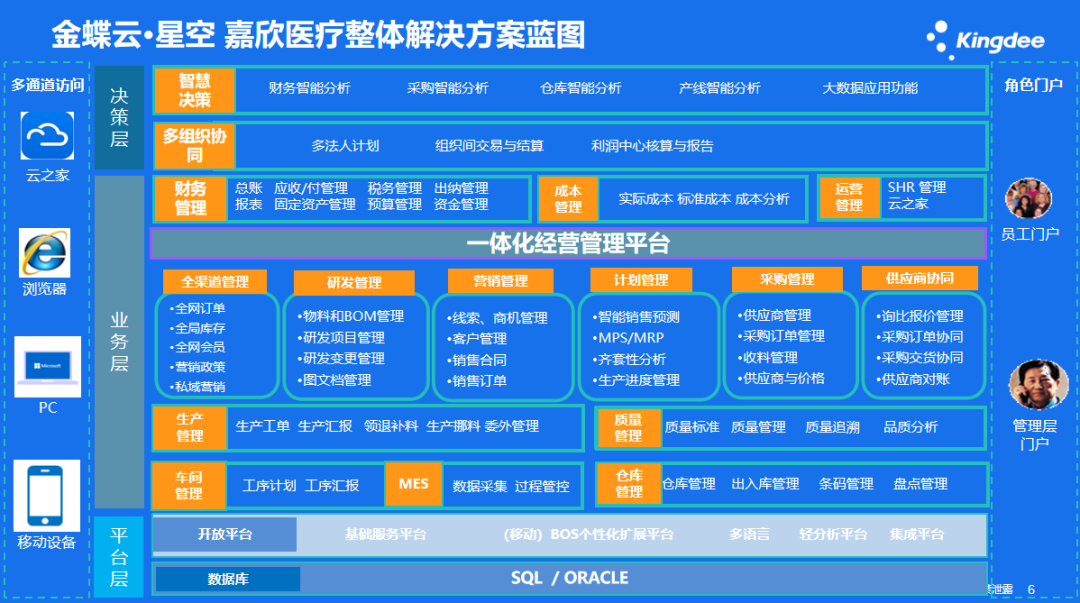Viewport: 1080px width, 603px height.
Task: Enable the 成本管理 module
Action: pyautogui.click(x=568, y=198)
